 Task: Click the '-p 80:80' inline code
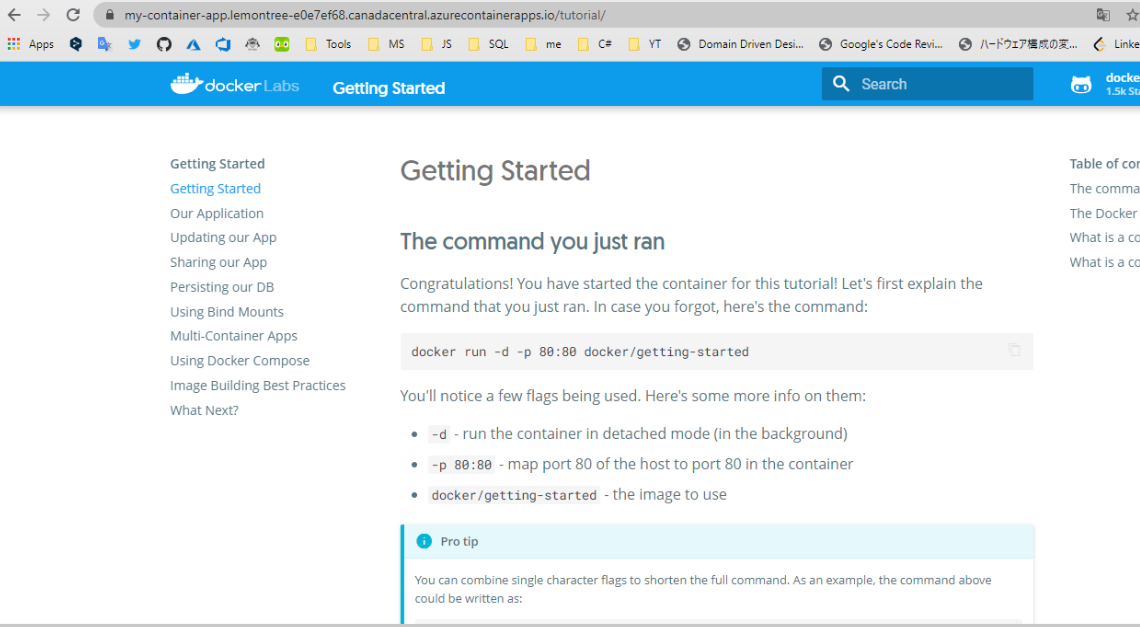click(462, 465)
